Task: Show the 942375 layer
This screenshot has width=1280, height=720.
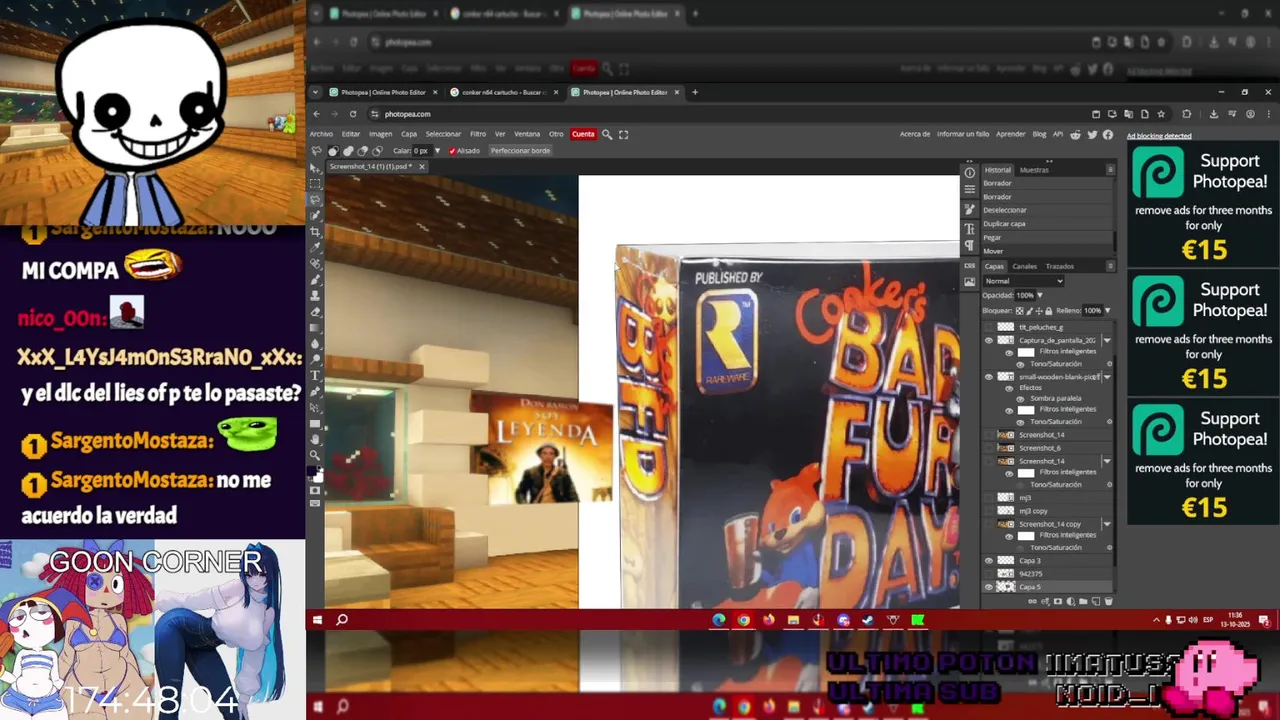Action: [988, 574]
